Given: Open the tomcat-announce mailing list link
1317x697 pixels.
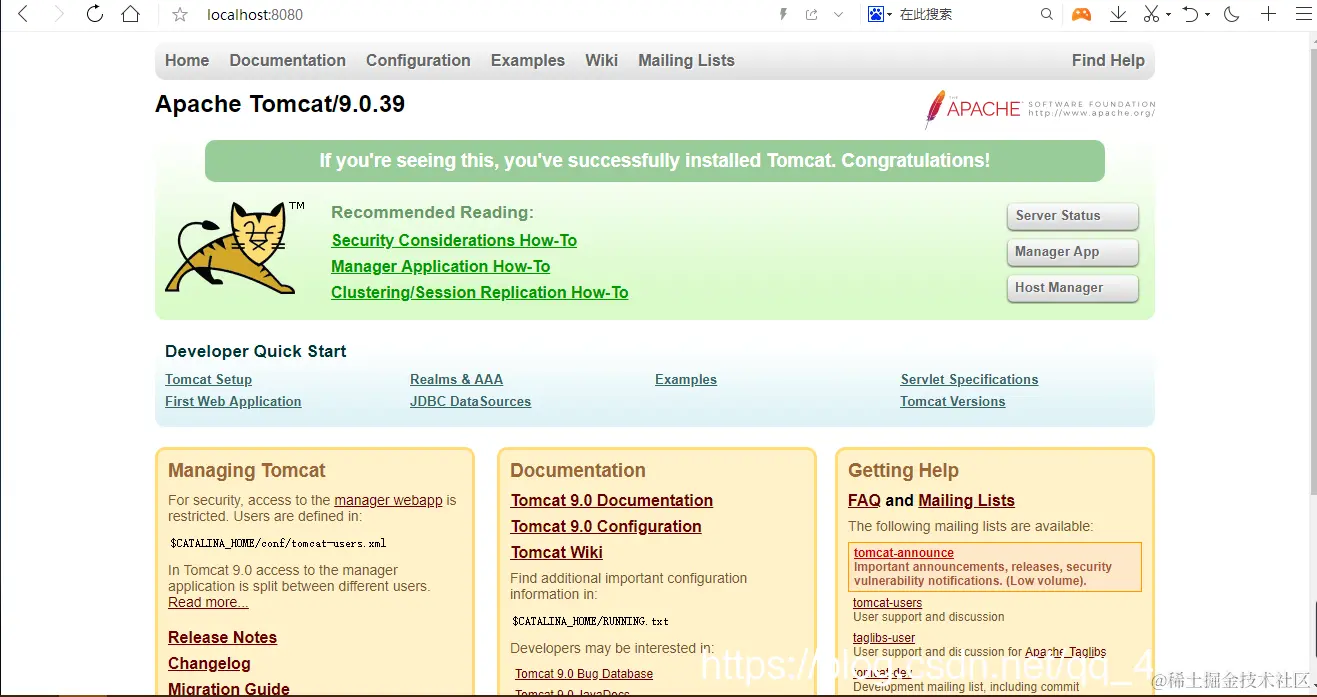Looking at the screenshot, I should (x=903, y=553).
